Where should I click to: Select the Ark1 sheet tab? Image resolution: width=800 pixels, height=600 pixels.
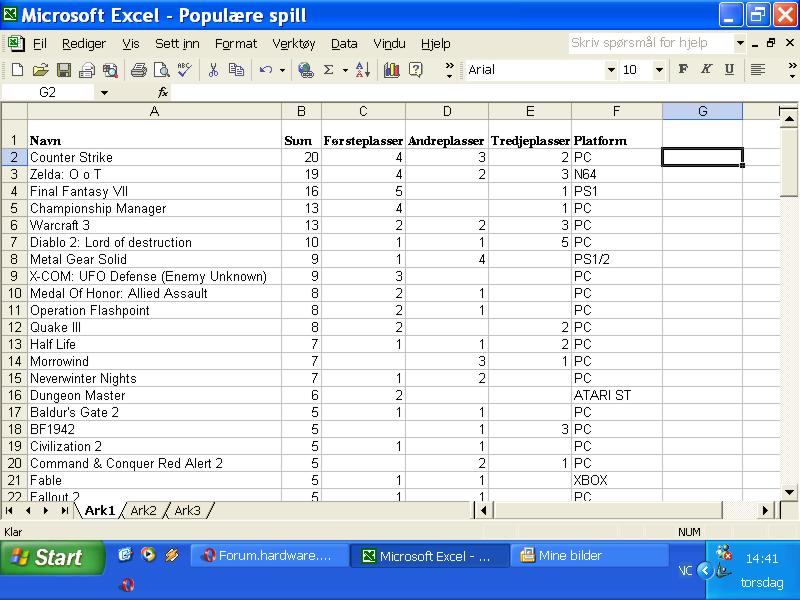[99, 510]
